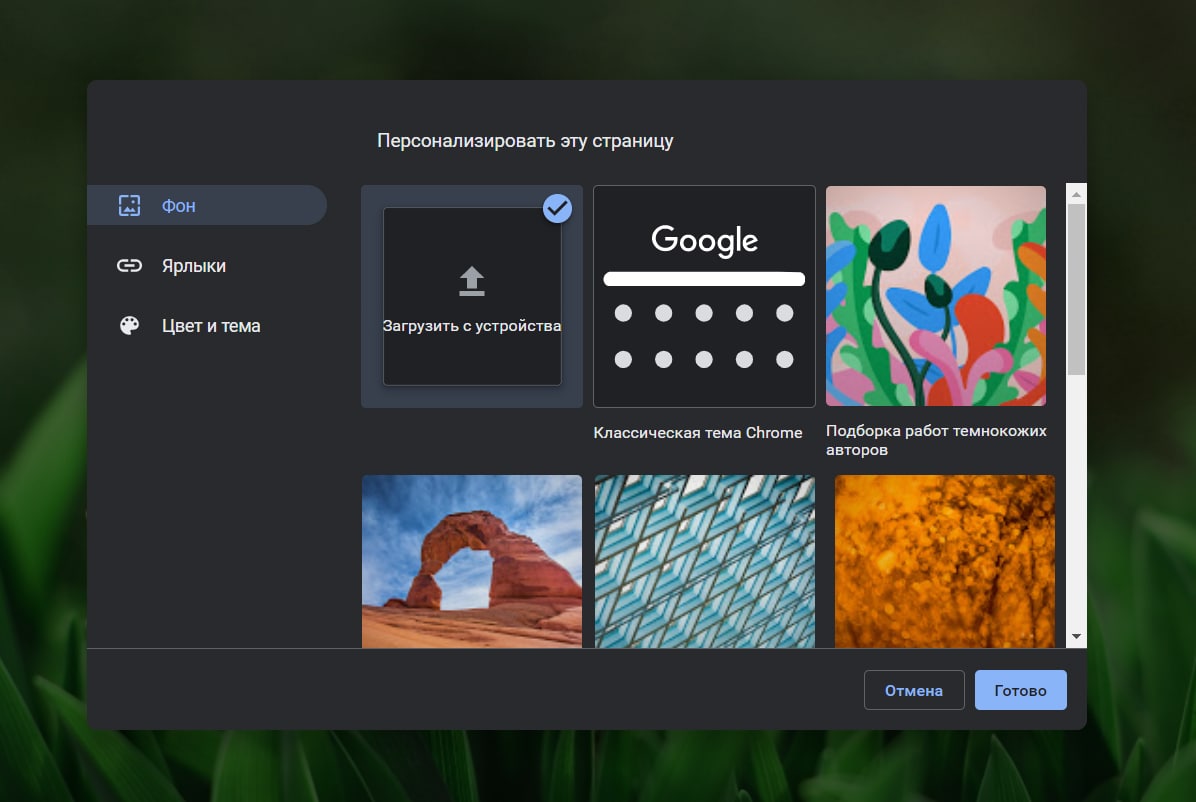Select the colorful floral artwork thumbnail
The image size is (1196, 802).
[x=936, y=296]
